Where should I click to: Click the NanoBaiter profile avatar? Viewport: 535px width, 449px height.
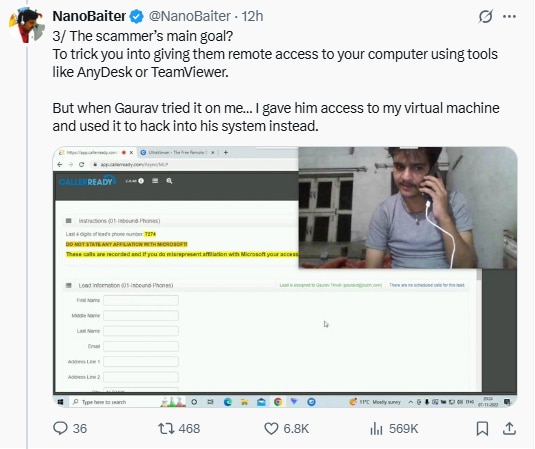click(26, 25)
